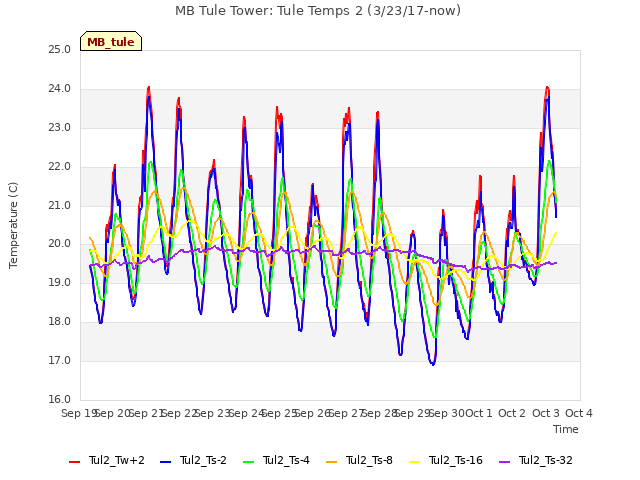
Task: Click the 16.0 y-axis tick label
Action: (60, 399)
